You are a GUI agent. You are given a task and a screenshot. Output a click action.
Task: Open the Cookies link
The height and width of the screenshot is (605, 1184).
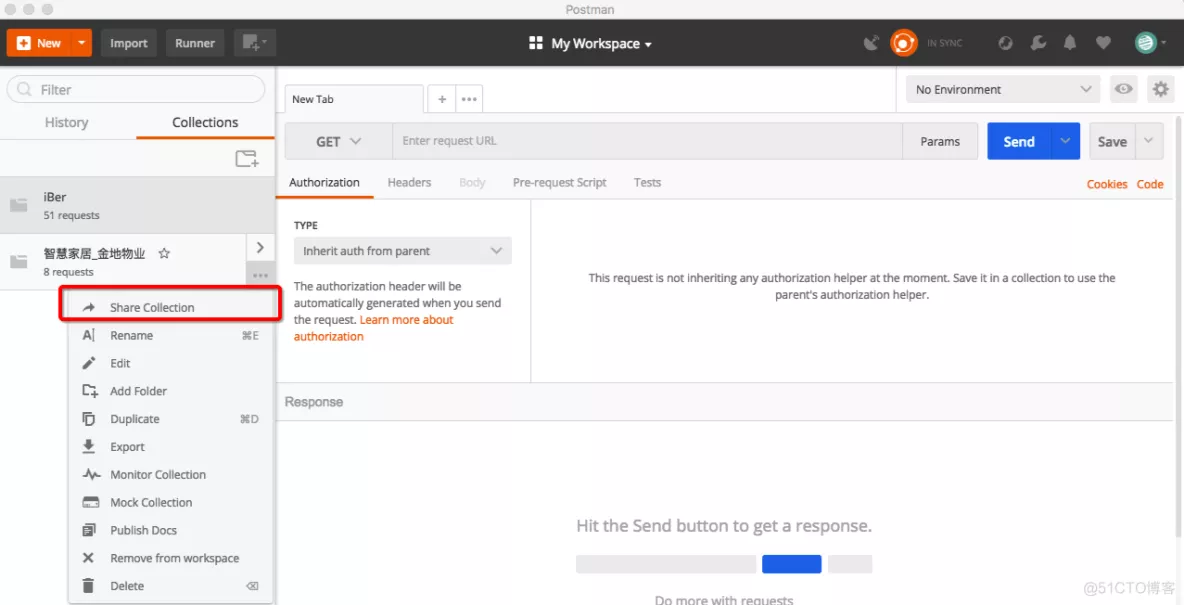pos(1107,184)
